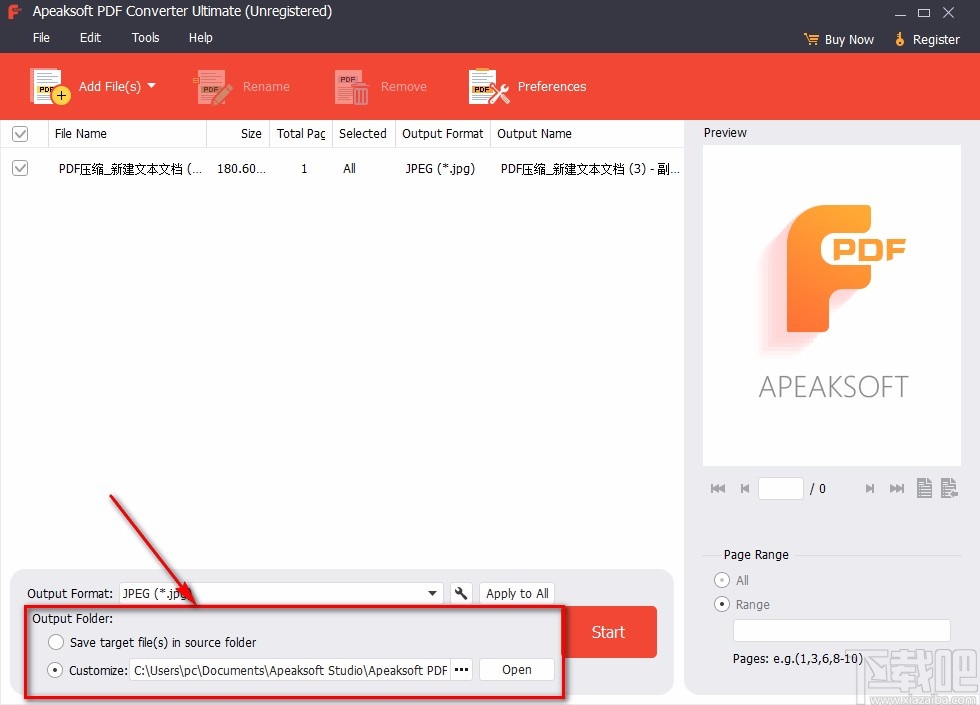Open Preferences via its toolbar icon
The width and height of the screenshot is (980, 705).
pos(487,86)
